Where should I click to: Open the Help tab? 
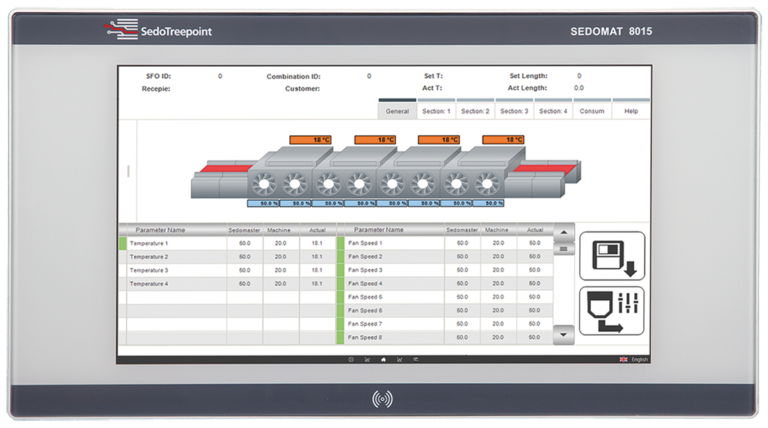point(631,111)
